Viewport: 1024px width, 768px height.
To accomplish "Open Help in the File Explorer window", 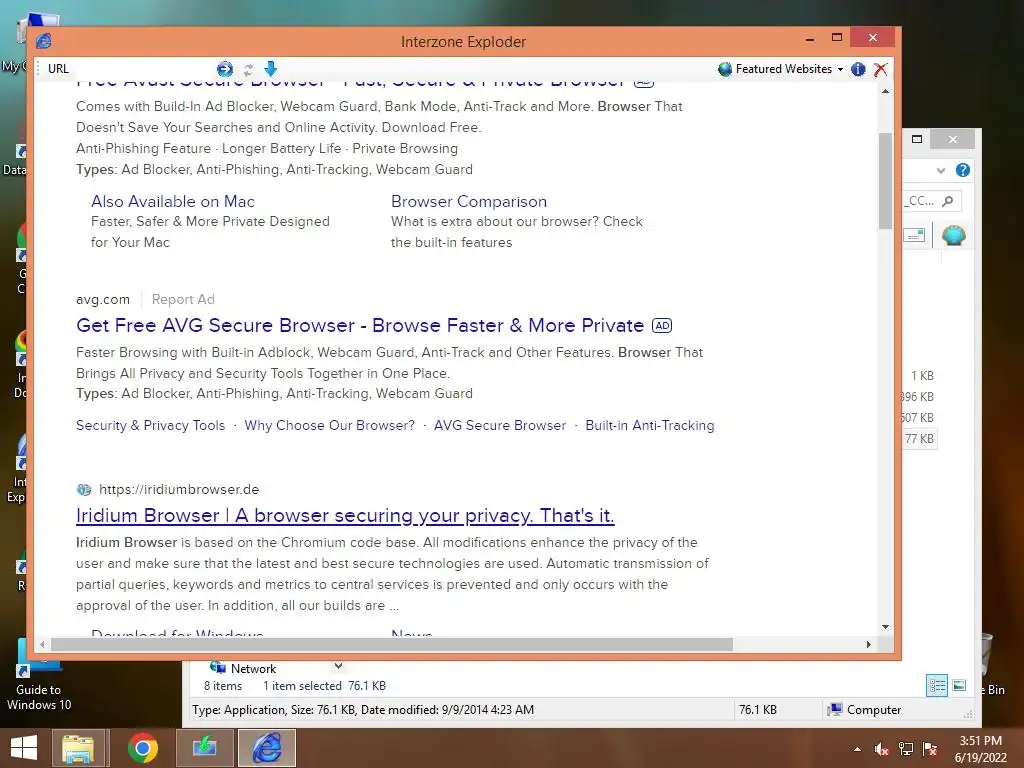I will coord(963,170).
